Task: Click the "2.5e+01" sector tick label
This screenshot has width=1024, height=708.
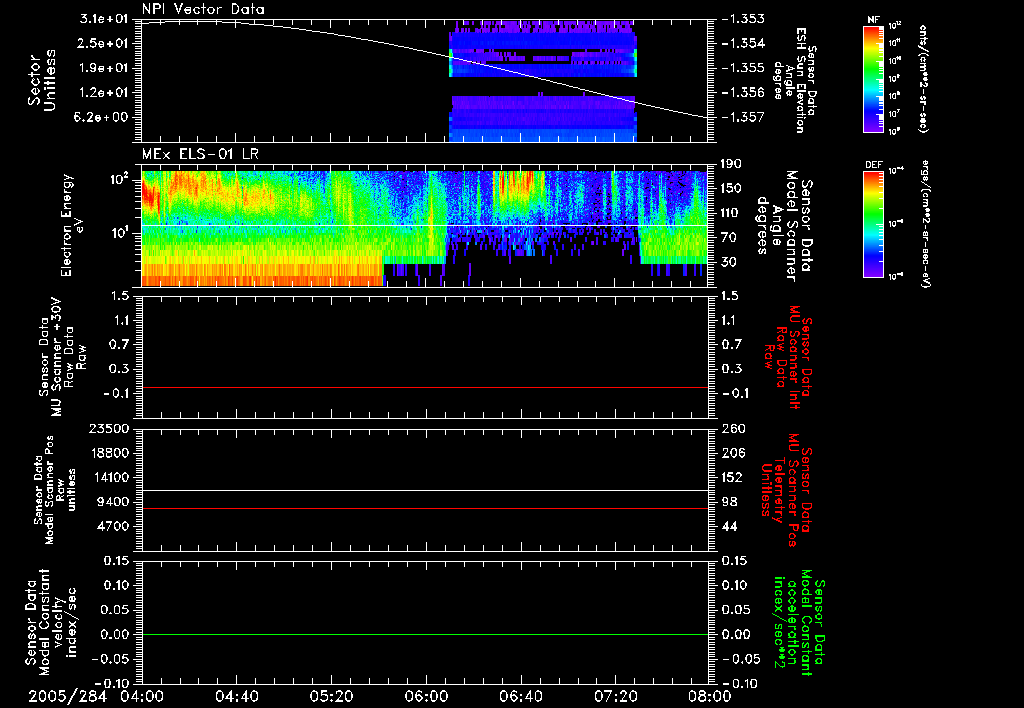Action: (104, 43)
